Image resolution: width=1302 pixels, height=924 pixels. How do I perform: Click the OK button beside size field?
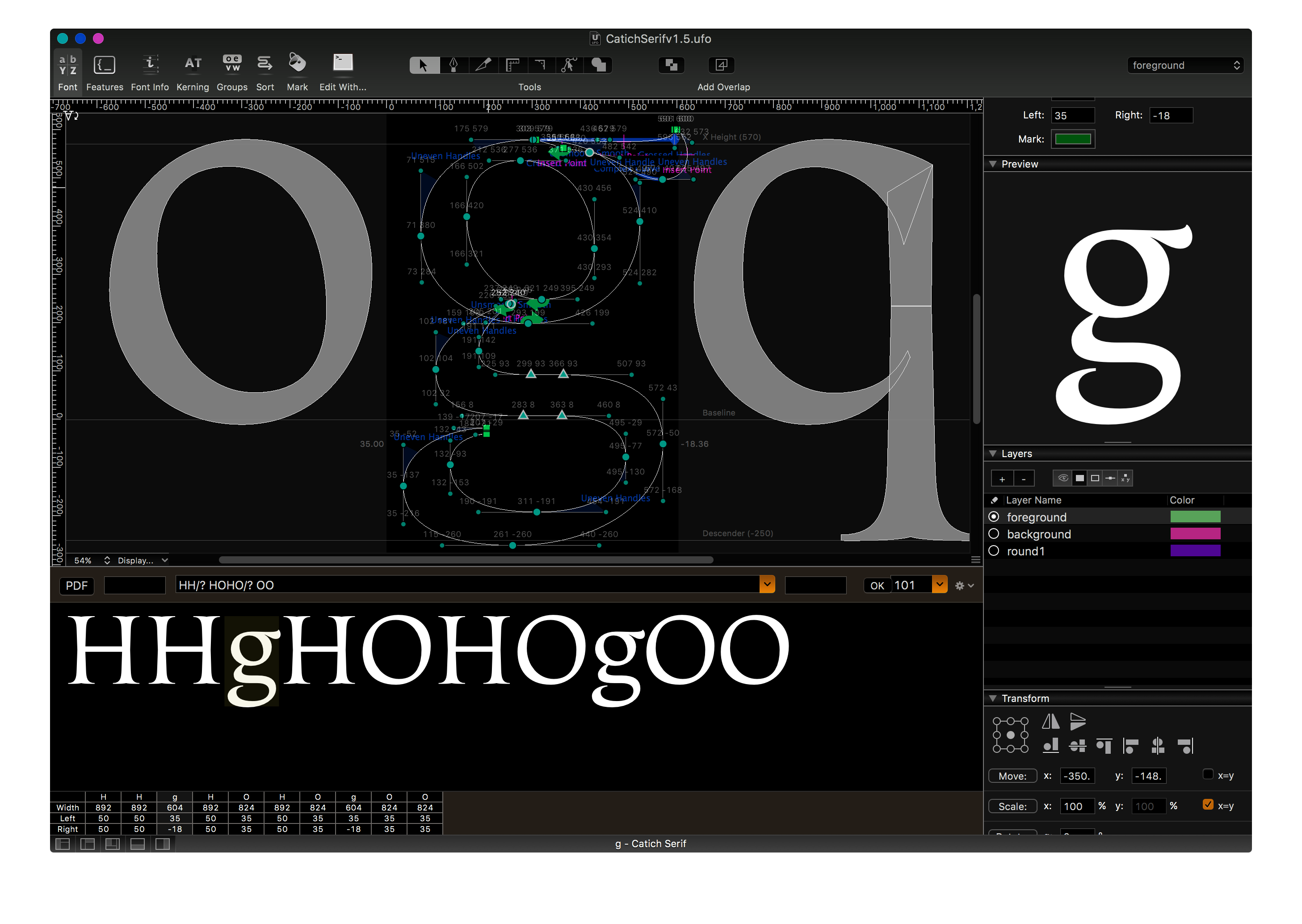(877, 586)
